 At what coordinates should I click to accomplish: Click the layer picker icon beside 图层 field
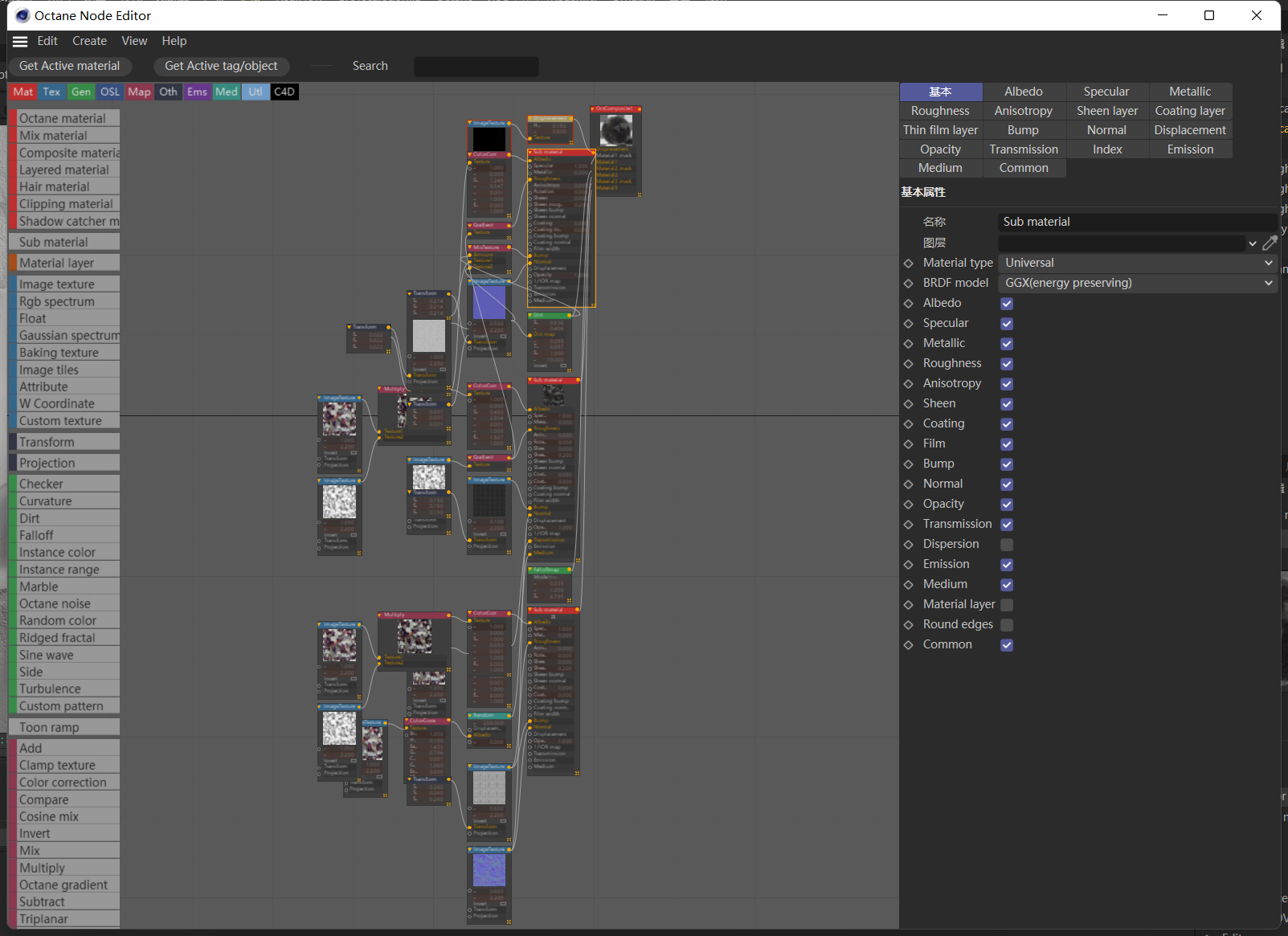1270,243
